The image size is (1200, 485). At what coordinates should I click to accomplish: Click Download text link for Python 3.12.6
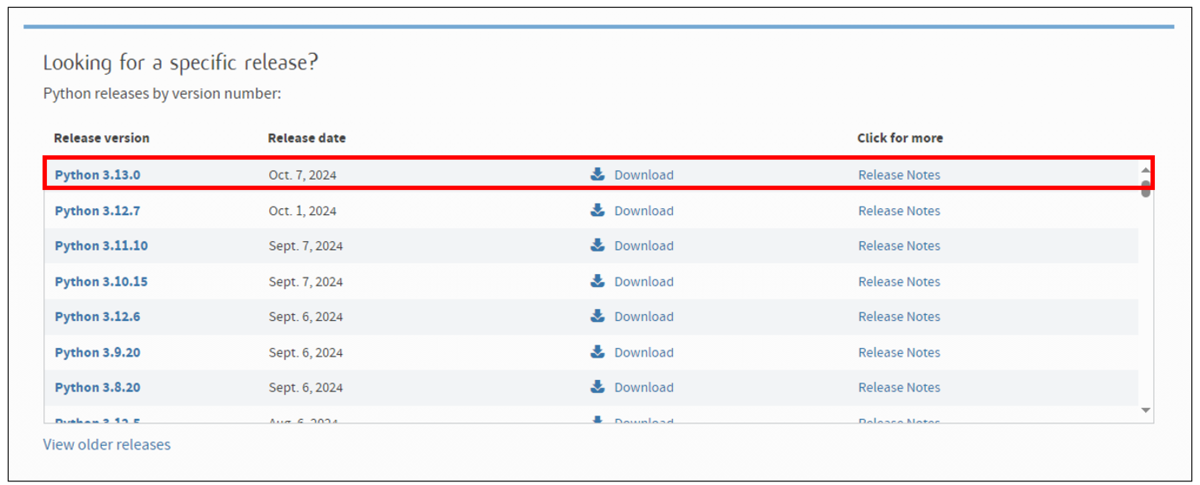pos(644,317)
